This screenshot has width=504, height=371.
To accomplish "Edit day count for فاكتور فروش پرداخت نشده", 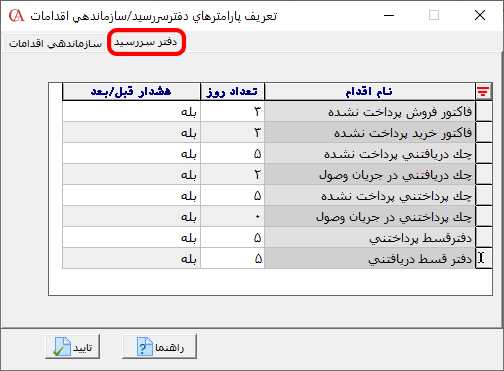I will 232,111.
